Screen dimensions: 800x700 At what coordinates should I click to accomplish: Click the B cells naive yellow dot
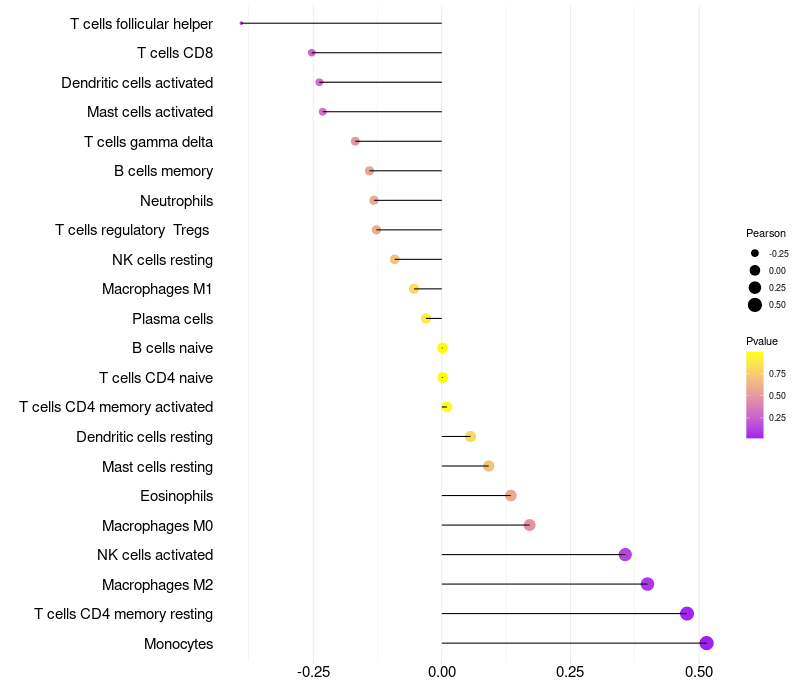tap(442, 348)
